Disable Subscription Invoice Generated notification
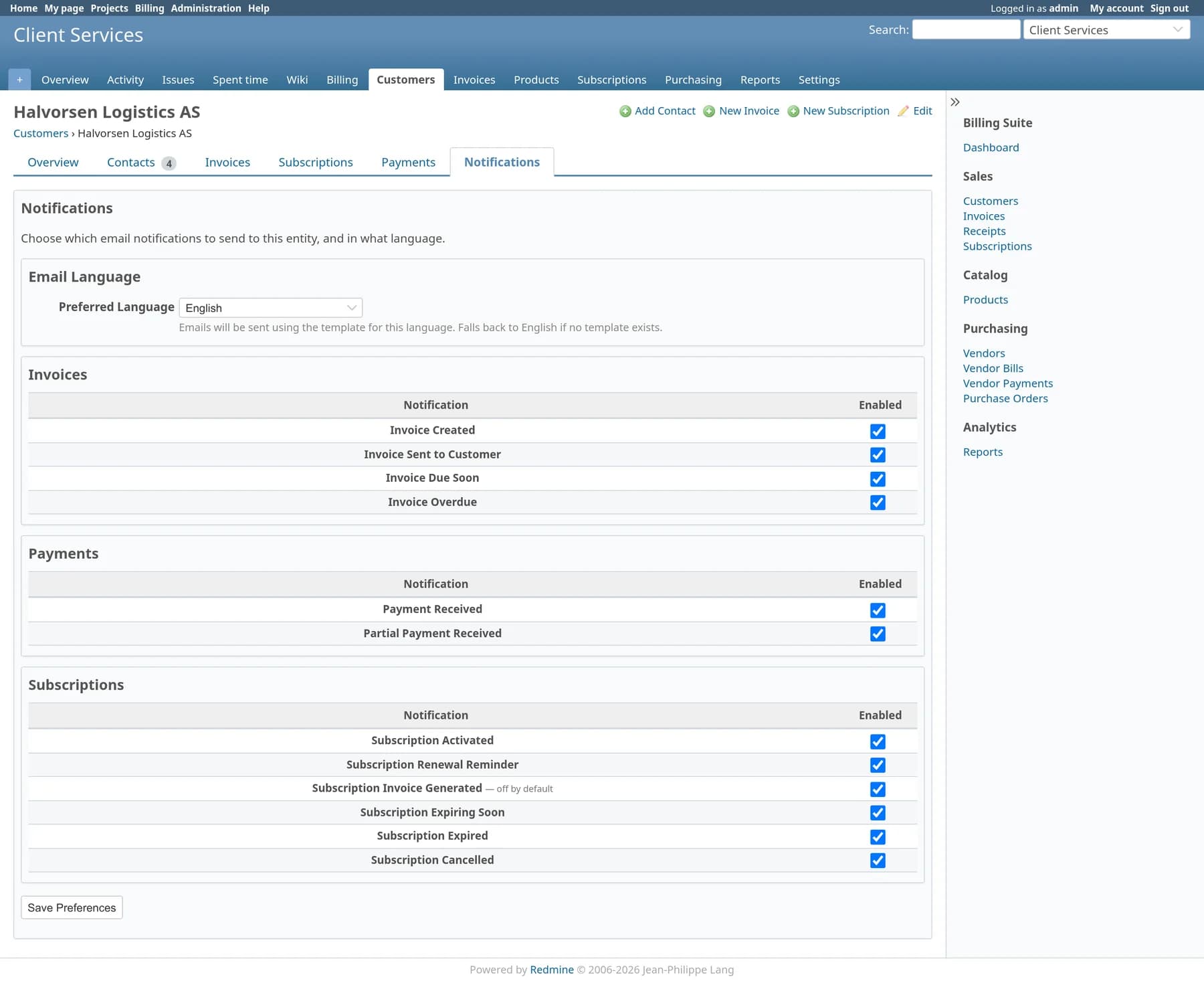 click(878, 789)
